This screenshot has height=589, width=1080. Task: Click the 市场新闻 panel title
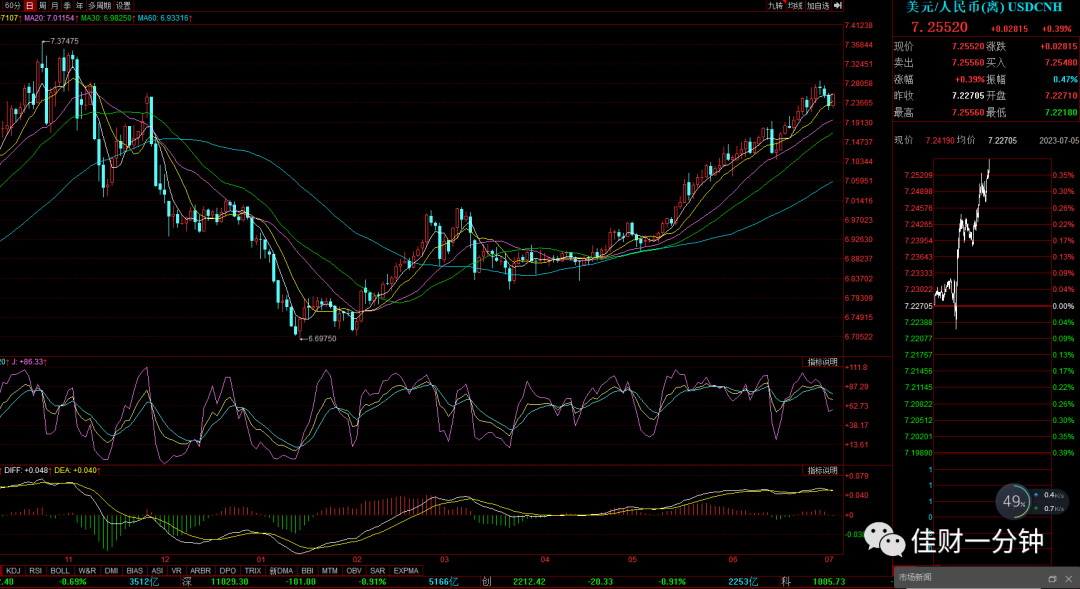(x=915, y=577)
